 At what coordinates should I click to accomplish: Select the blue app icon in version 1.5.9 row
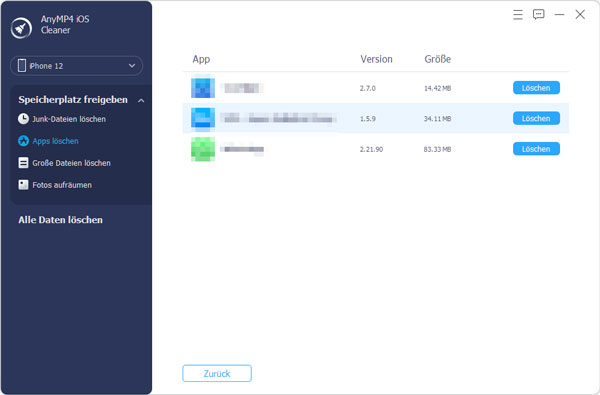click(x=203, y=118)
